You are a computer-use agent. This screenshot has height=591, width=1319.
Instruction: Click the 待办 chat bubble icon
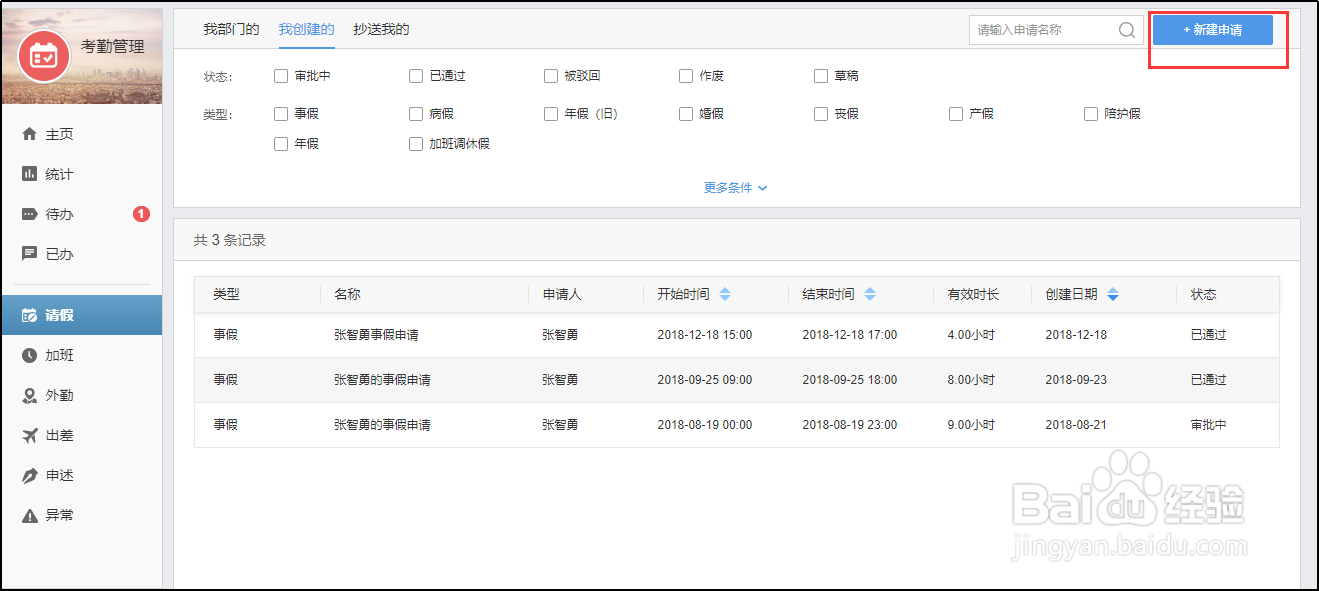(x=29, y=214)
